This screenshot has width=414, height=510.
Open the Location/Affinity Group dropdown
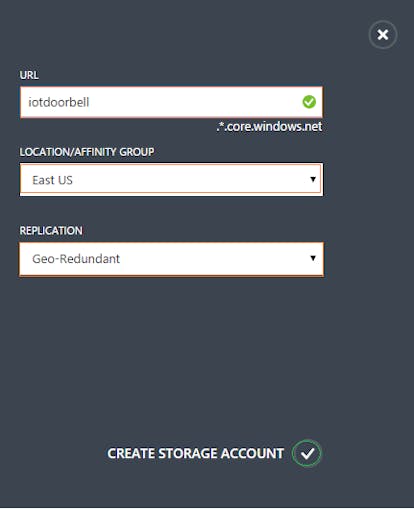pos(171,179)
